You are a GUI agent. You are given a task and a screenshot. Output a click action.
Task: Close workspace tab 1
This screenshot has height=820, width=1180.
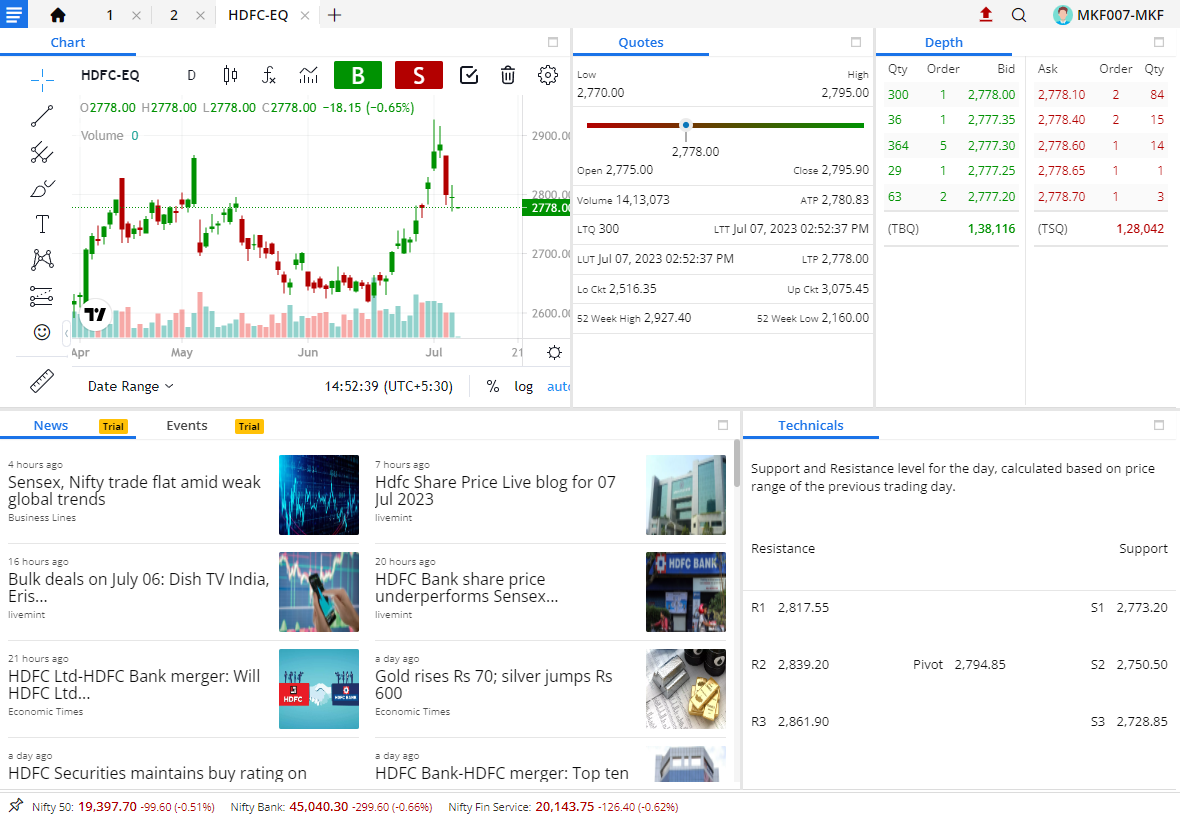pyautogui.click(x=136, y=15)
